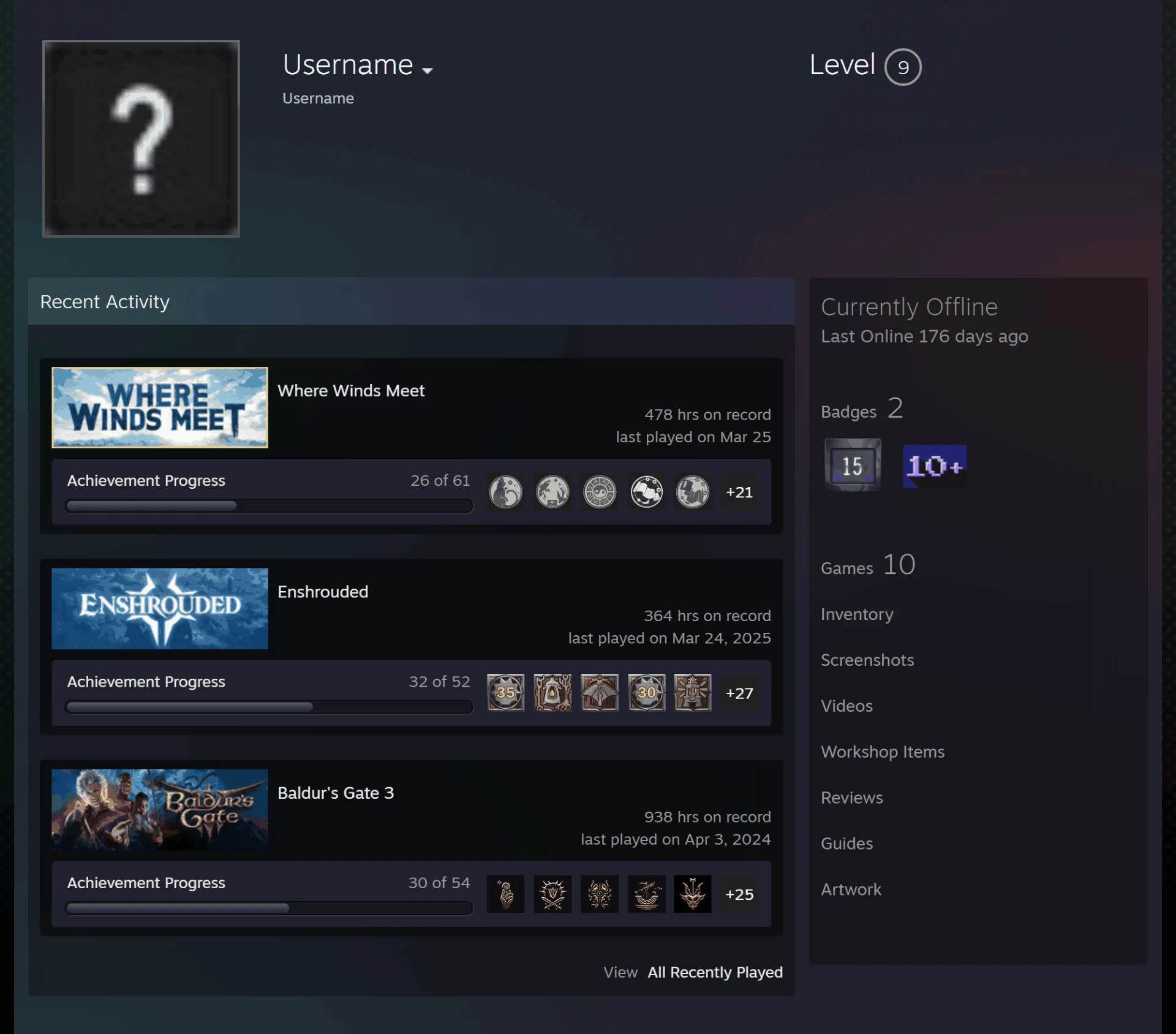Show the +27 more Enshrouded achievements
The width and height of the screenshot is (1176, 1034).
(x=739, y=693)
